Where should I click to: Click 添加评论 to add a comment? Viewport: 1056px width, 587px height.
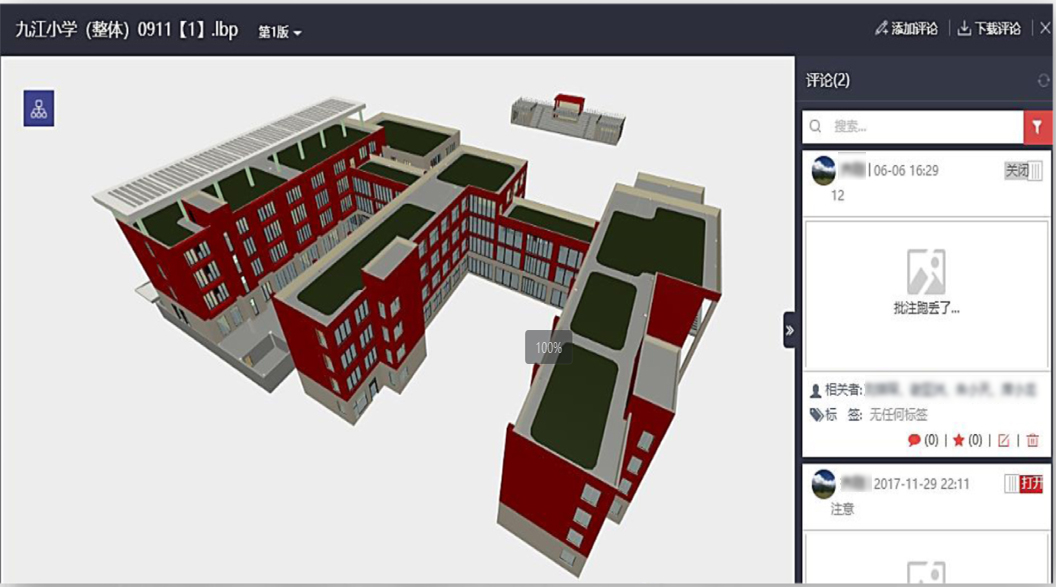[x=906, y=29]
